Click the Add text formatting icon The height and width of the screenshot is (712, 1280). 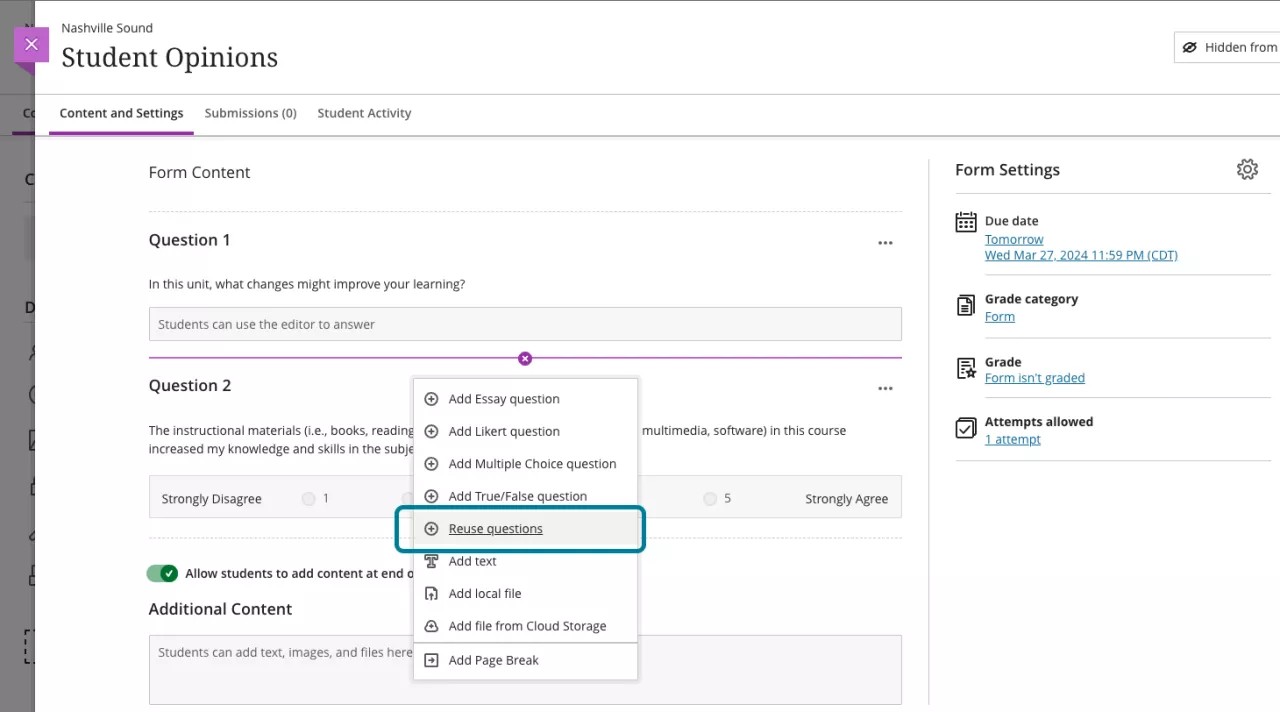[x=431, y=561]
